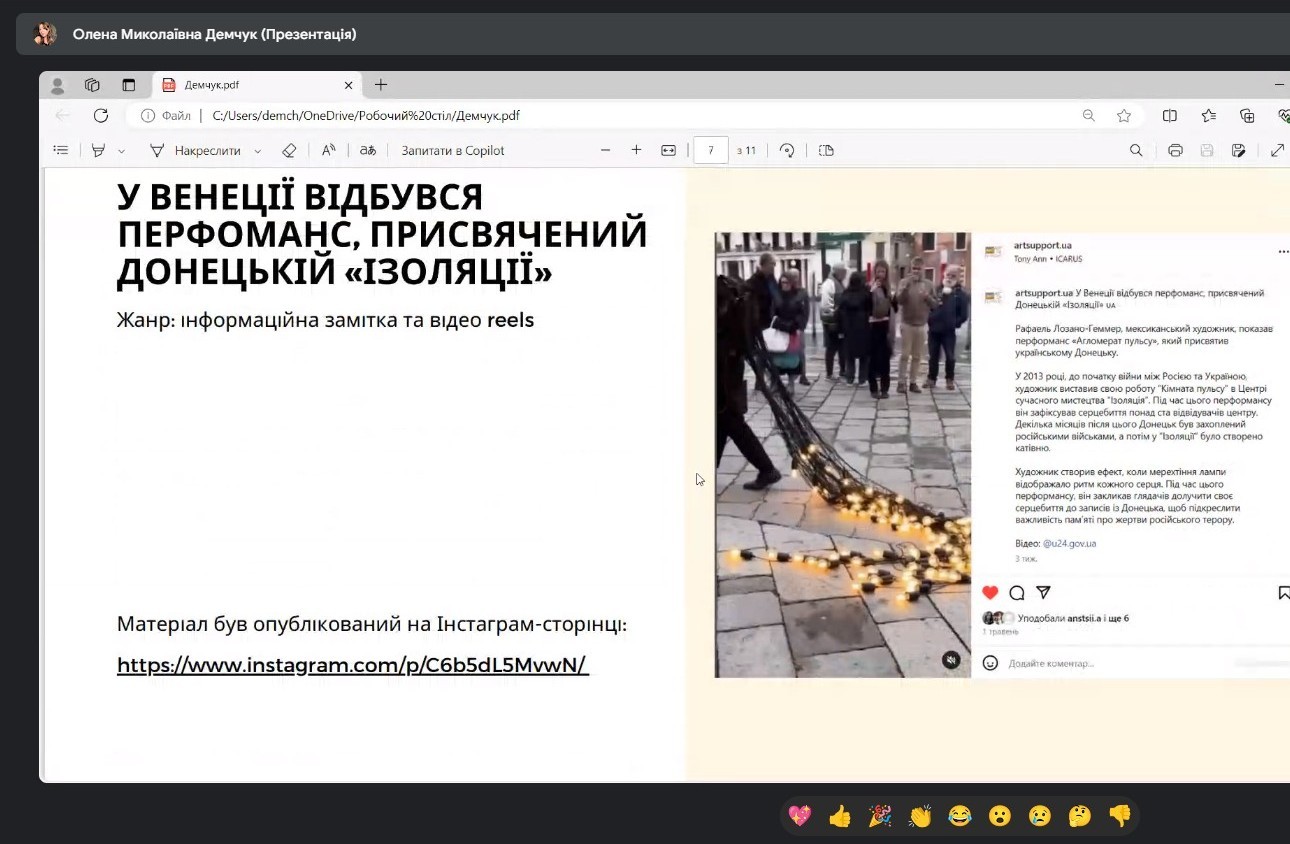This screenshot has width=1290, height=844.
Task: Toggle the page view layout button
Action: tap(826, 151)
